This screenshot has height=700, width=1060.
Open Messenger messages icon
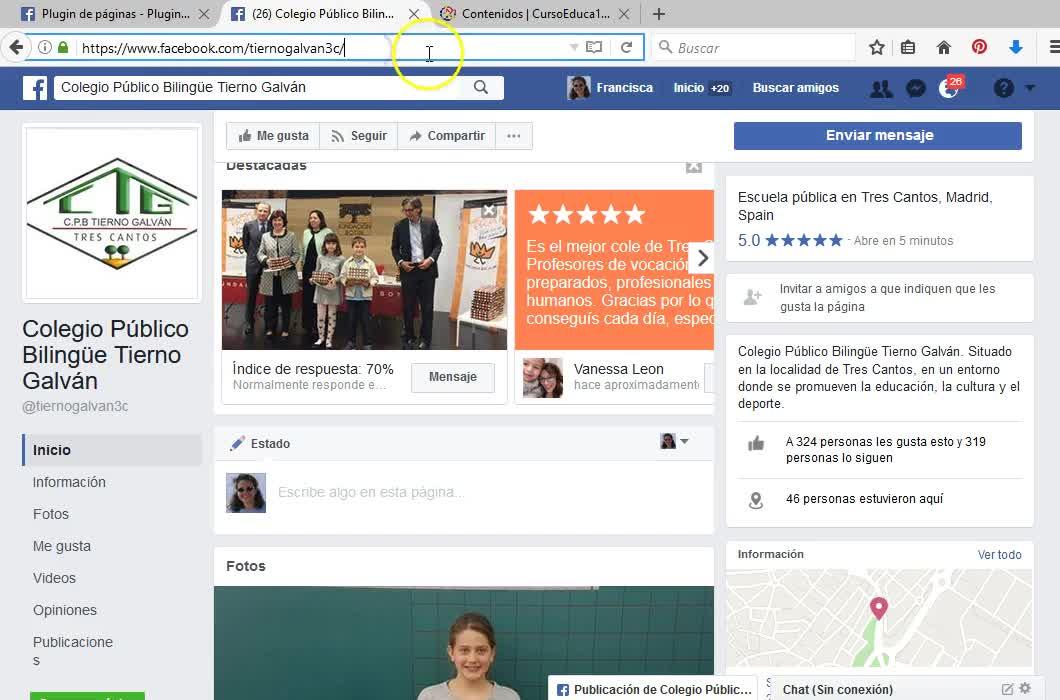(x=915, y=88)
